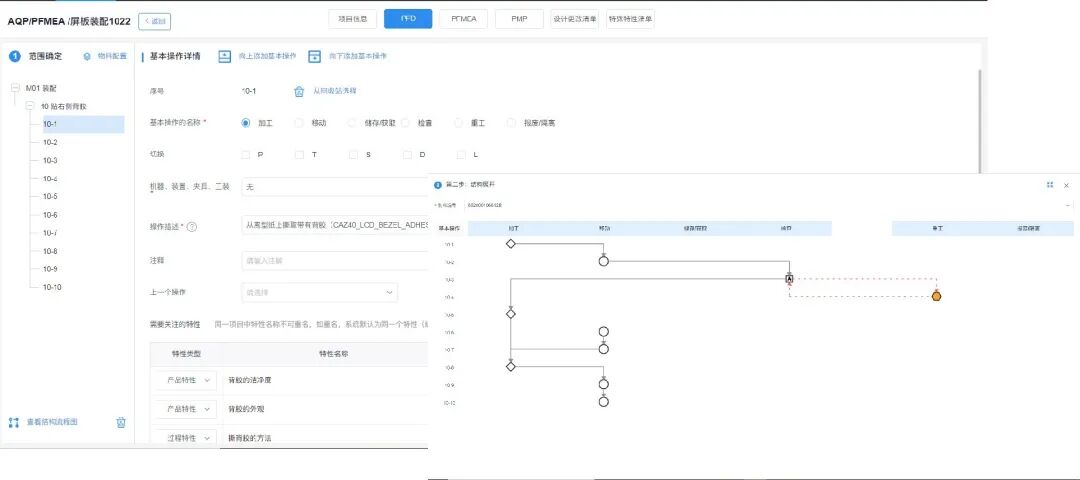Check the P switching checkbox
1080x480 pixels.
pyautogui.click(x=246, y=155)
